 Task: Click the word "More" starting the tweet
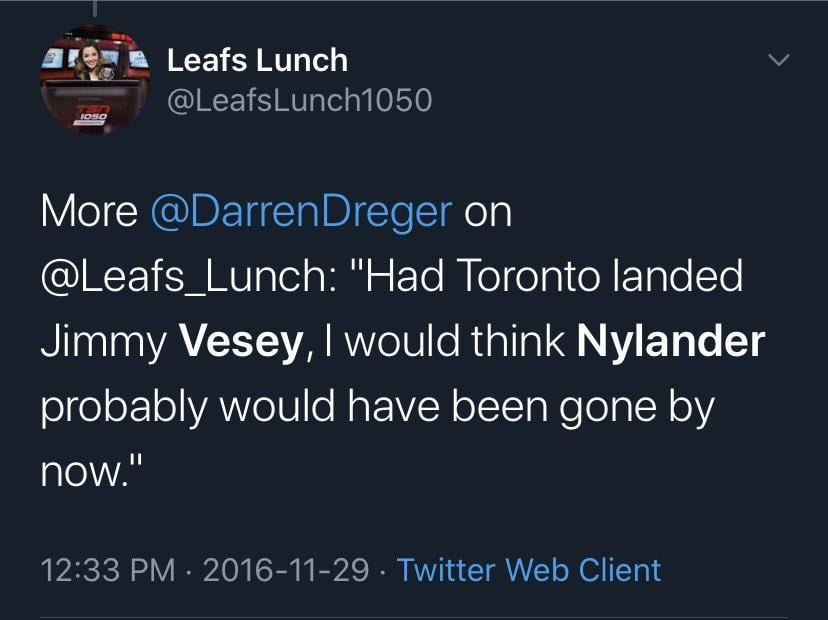(x=89, y=212)
